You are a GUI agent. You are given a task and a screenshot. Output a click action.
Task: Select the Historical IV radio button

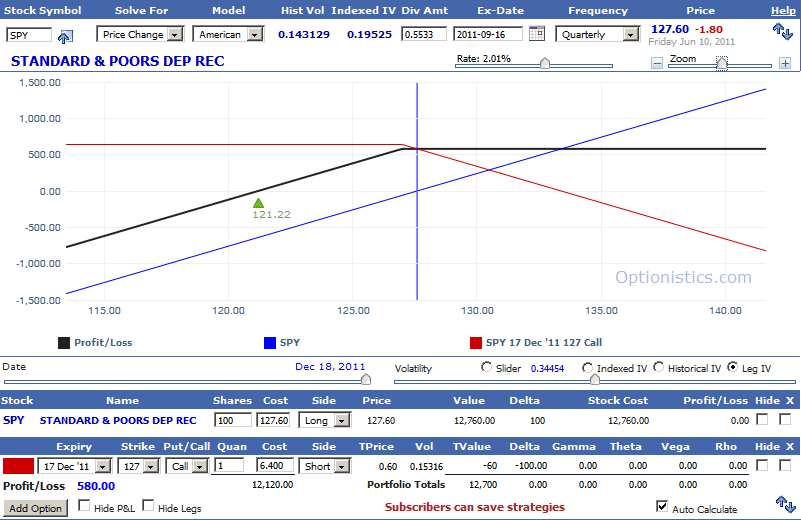[658, 367]
